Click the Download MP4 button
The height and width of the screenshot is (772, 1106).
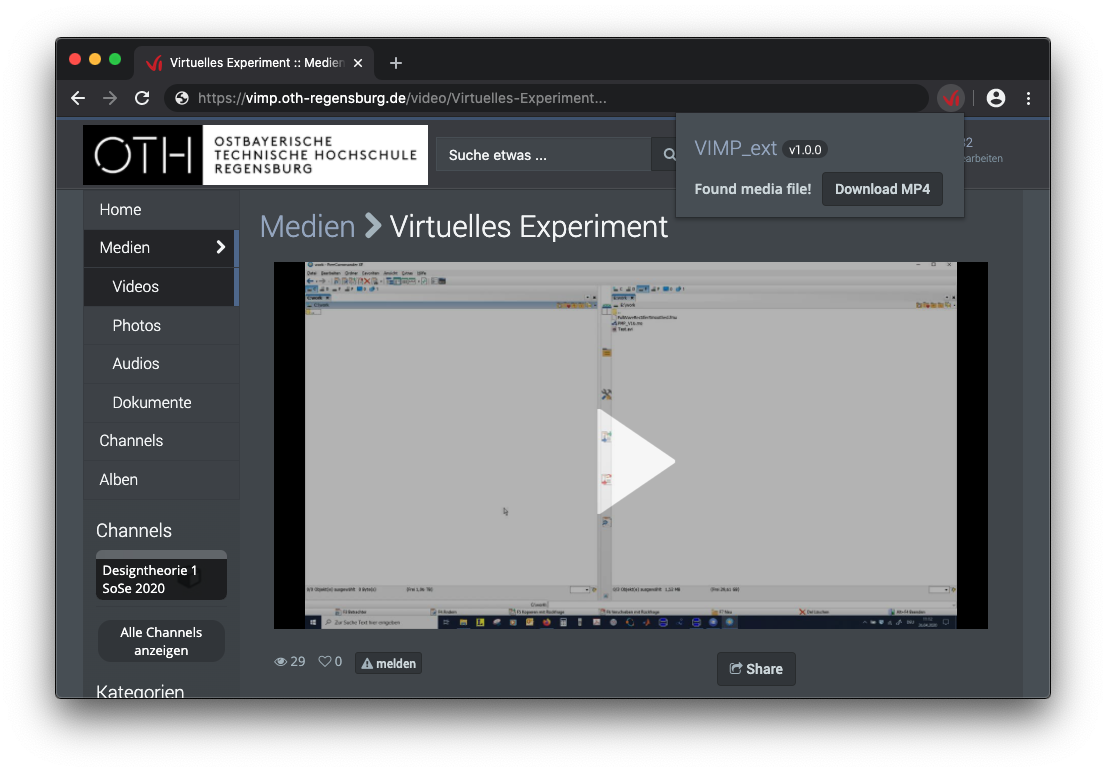[882, 188]
